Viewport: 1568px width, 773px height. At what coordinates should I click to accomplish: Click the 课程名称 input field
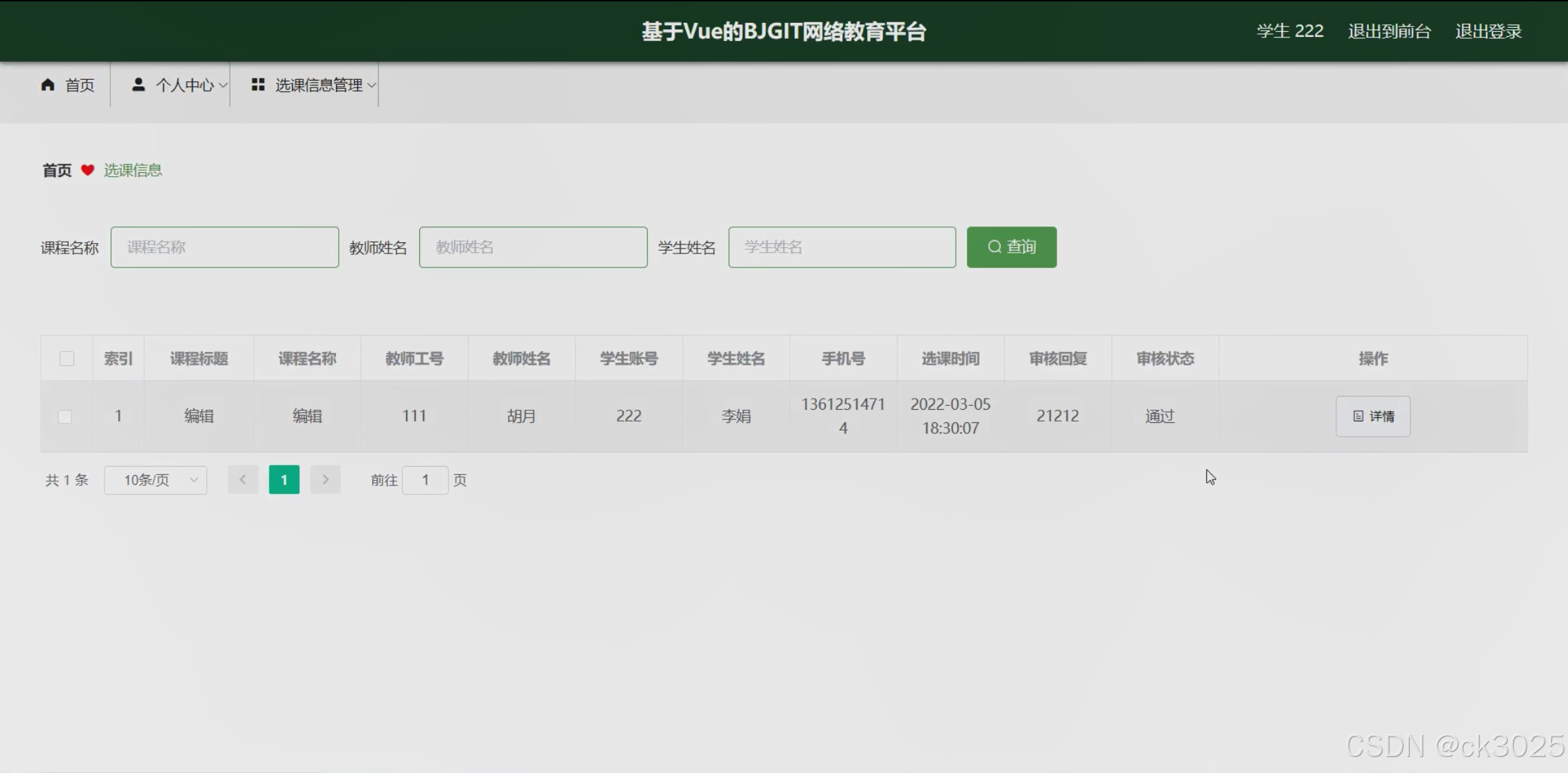pos(224,247)
